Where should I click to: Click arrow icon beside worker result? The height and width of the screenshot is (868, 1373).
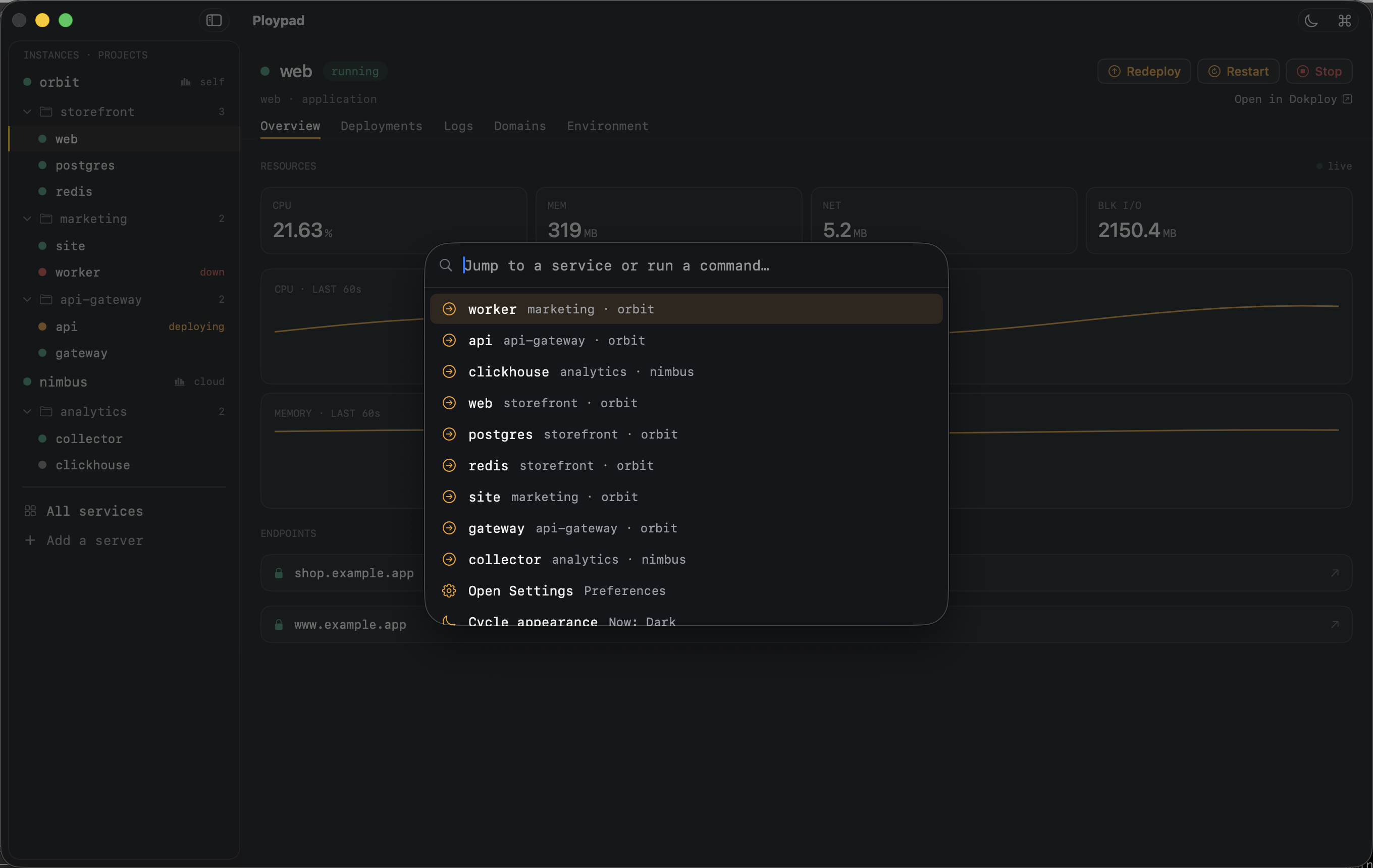coord(449,309)
